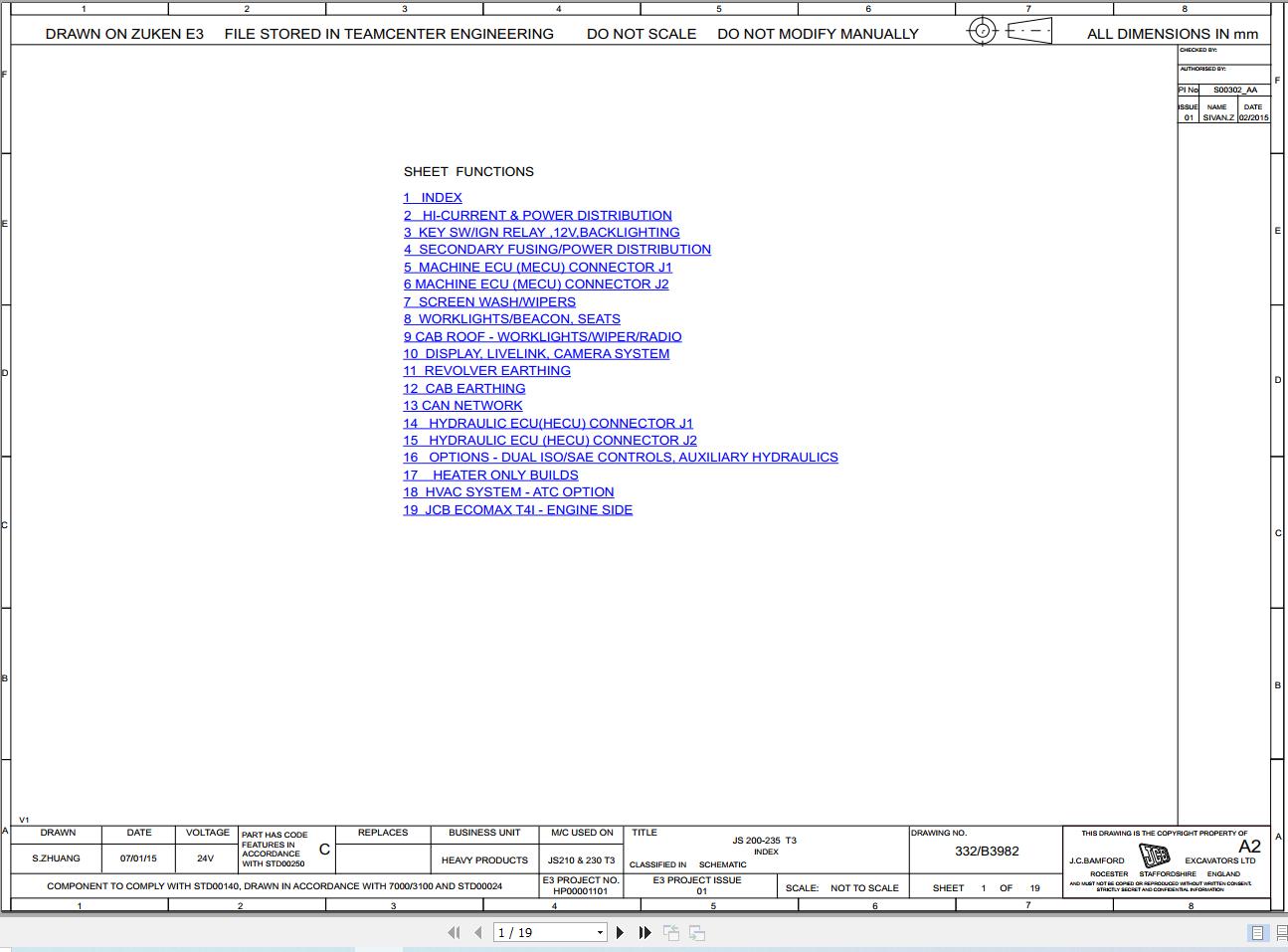
Task: Open the REVOLVER EARTHING sheet link
Action: pyautogui.click(x=486, y=370)
